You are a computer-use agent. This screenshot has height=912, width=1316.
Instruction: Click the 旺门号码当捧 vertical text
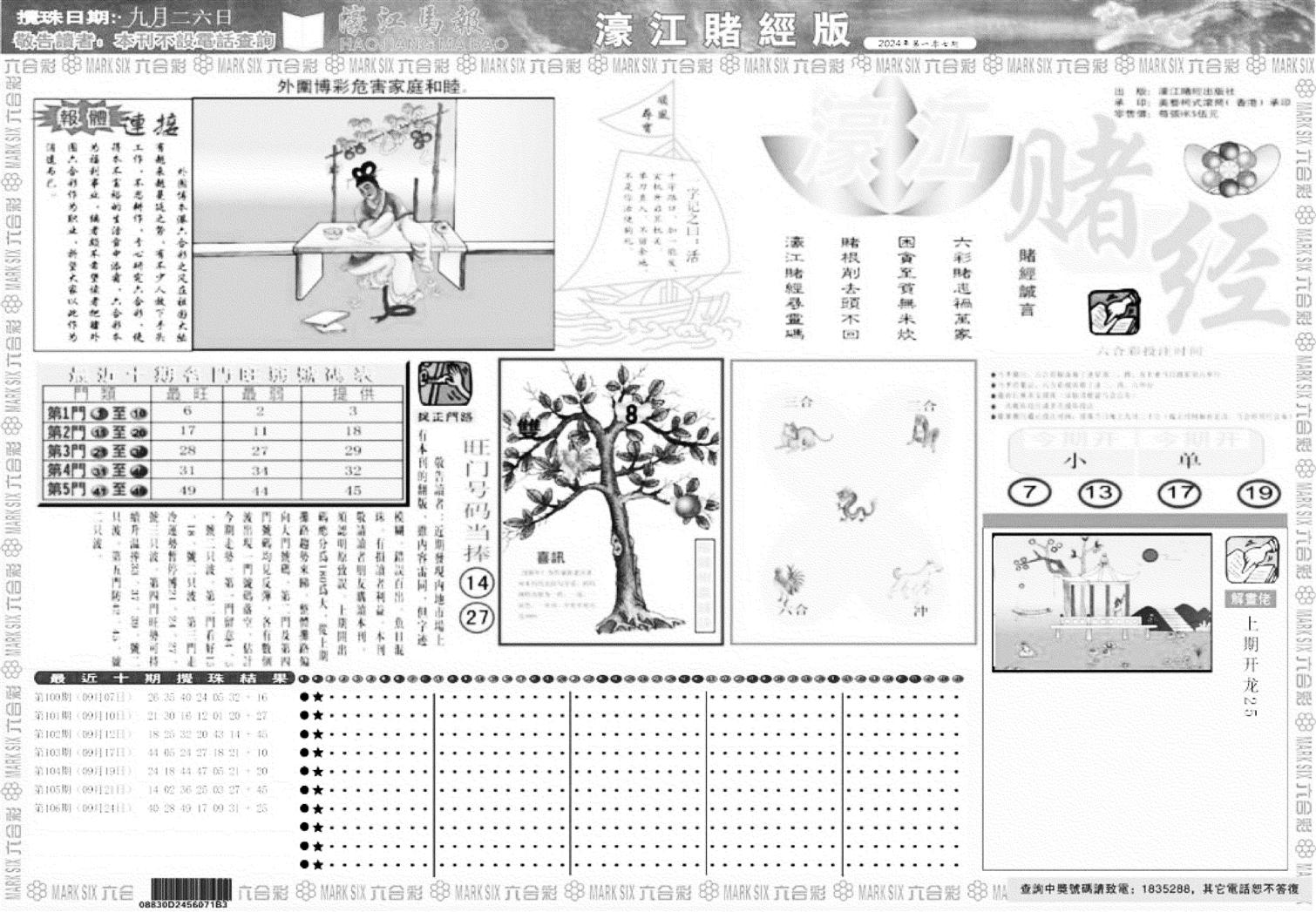point(476,501)
